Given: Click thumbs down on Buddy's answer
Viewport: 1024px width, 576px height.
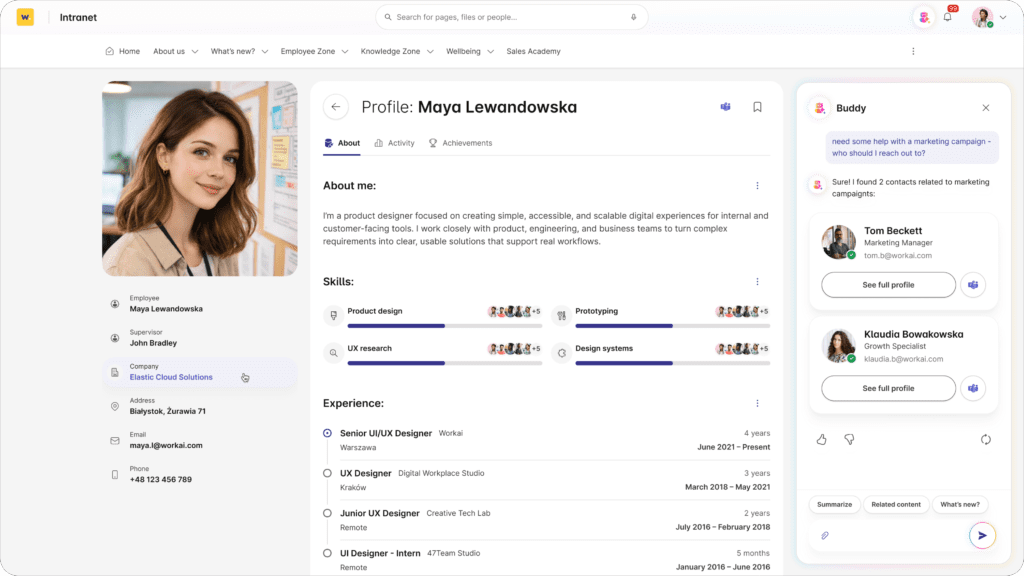Looking at the screenshot, I should click(x=849, y=439).
